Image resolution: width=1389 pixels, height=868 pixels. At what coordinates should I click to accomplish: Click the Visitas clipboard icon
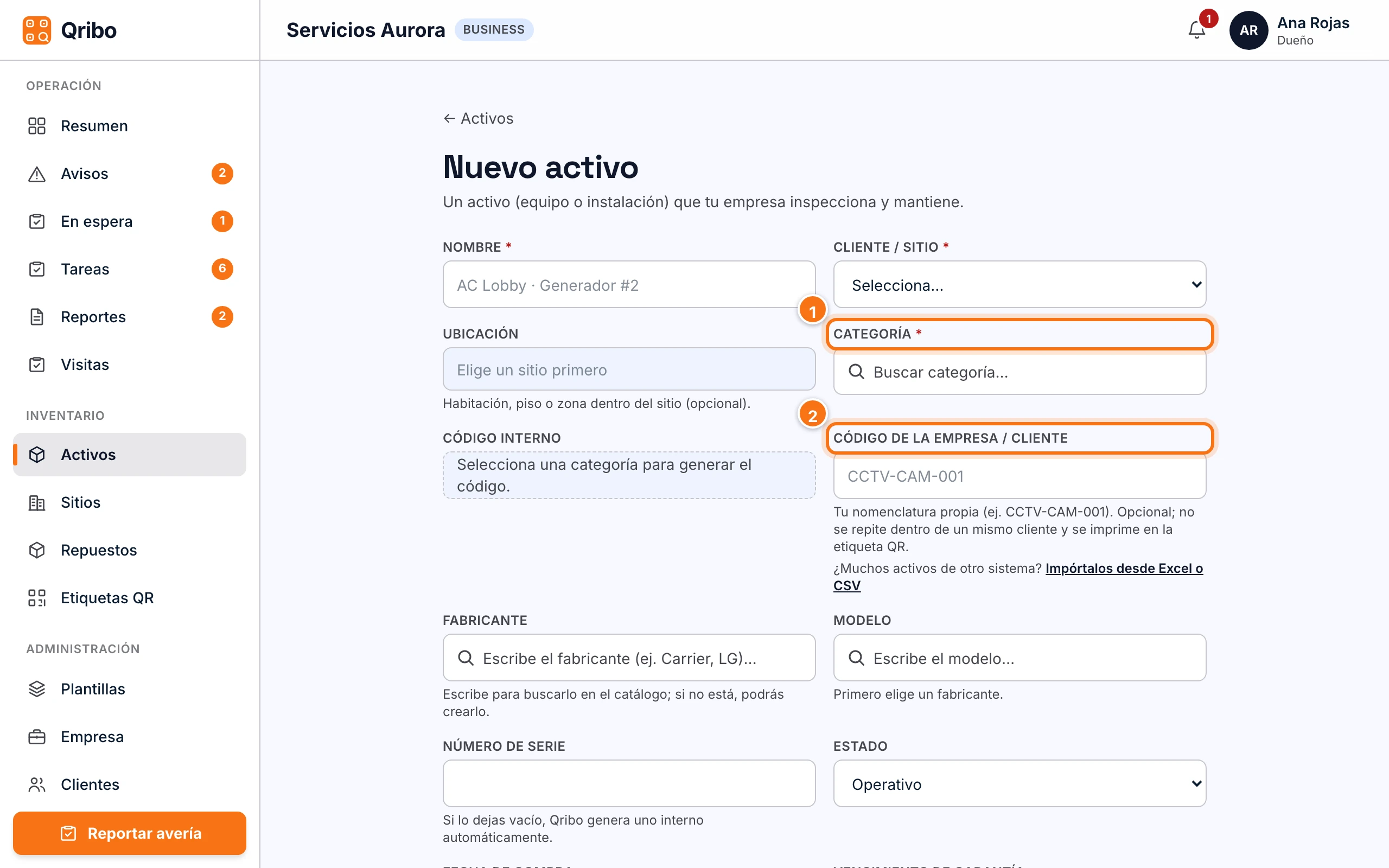37,365
